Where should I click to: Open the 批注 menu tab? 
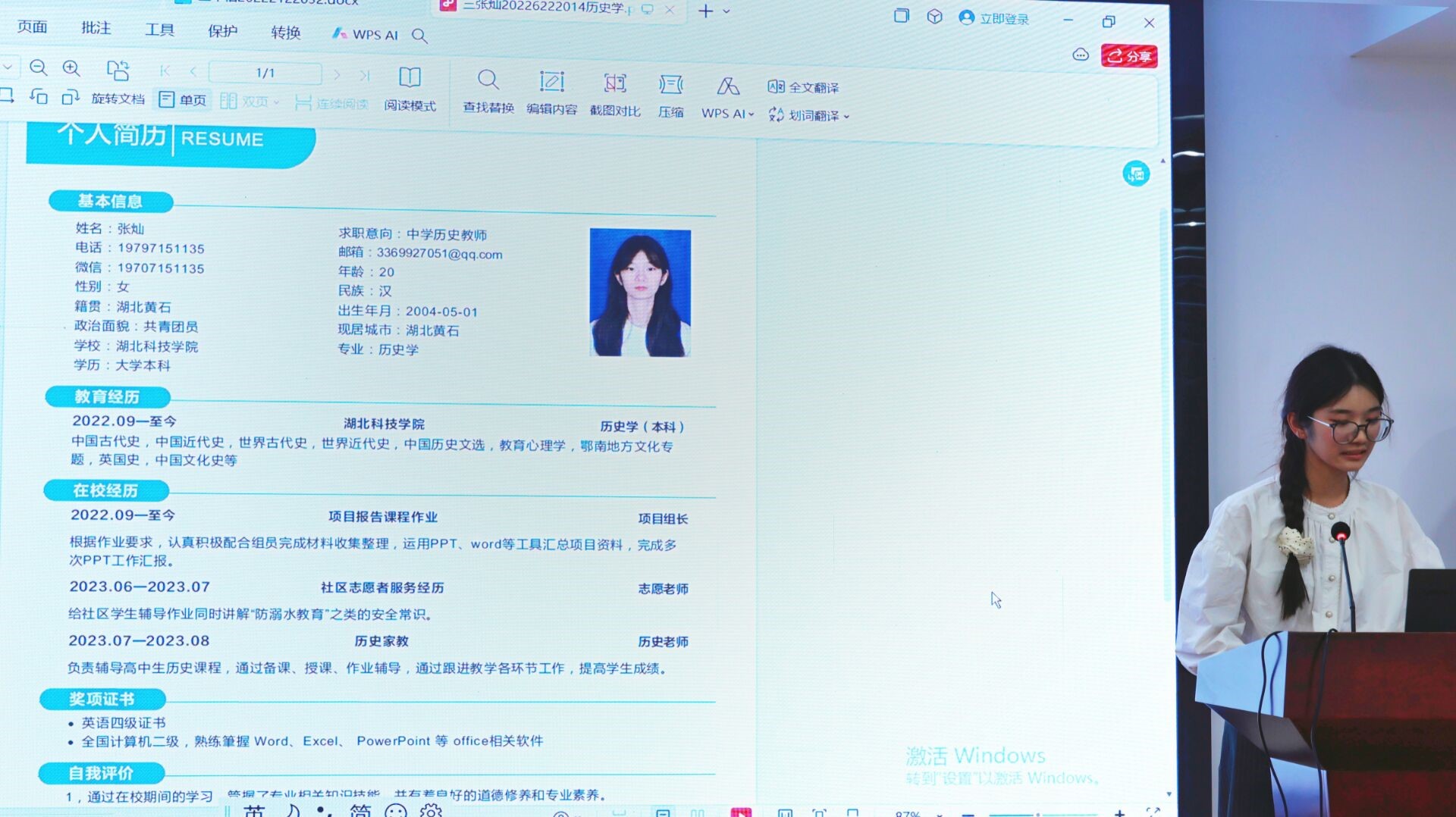[x=96, y=28]
